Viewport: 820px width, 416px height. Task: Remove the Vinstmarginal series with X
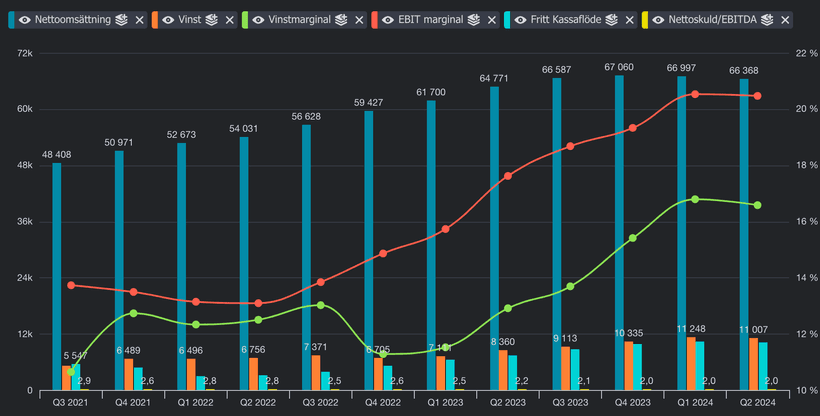tap(358, 20)
